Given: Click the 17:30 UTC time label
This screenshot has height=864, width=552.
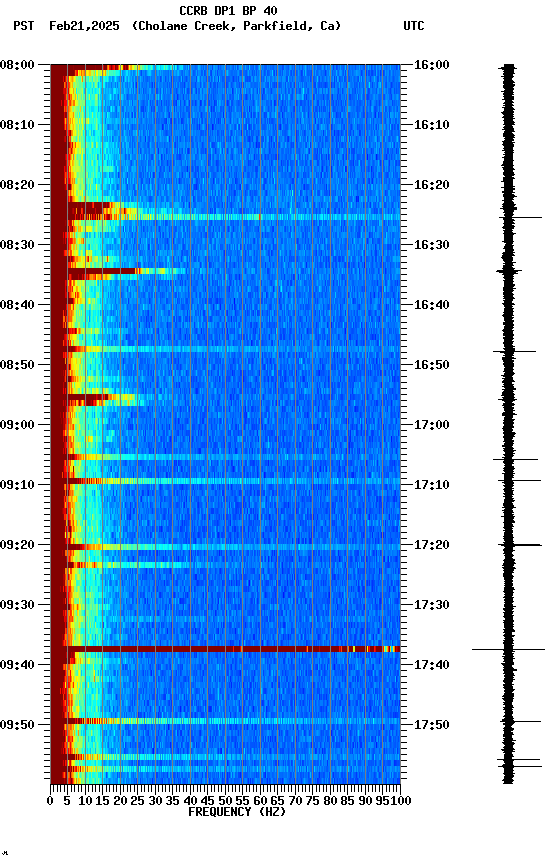Looking at the screenshot, I should coord(431,605).
